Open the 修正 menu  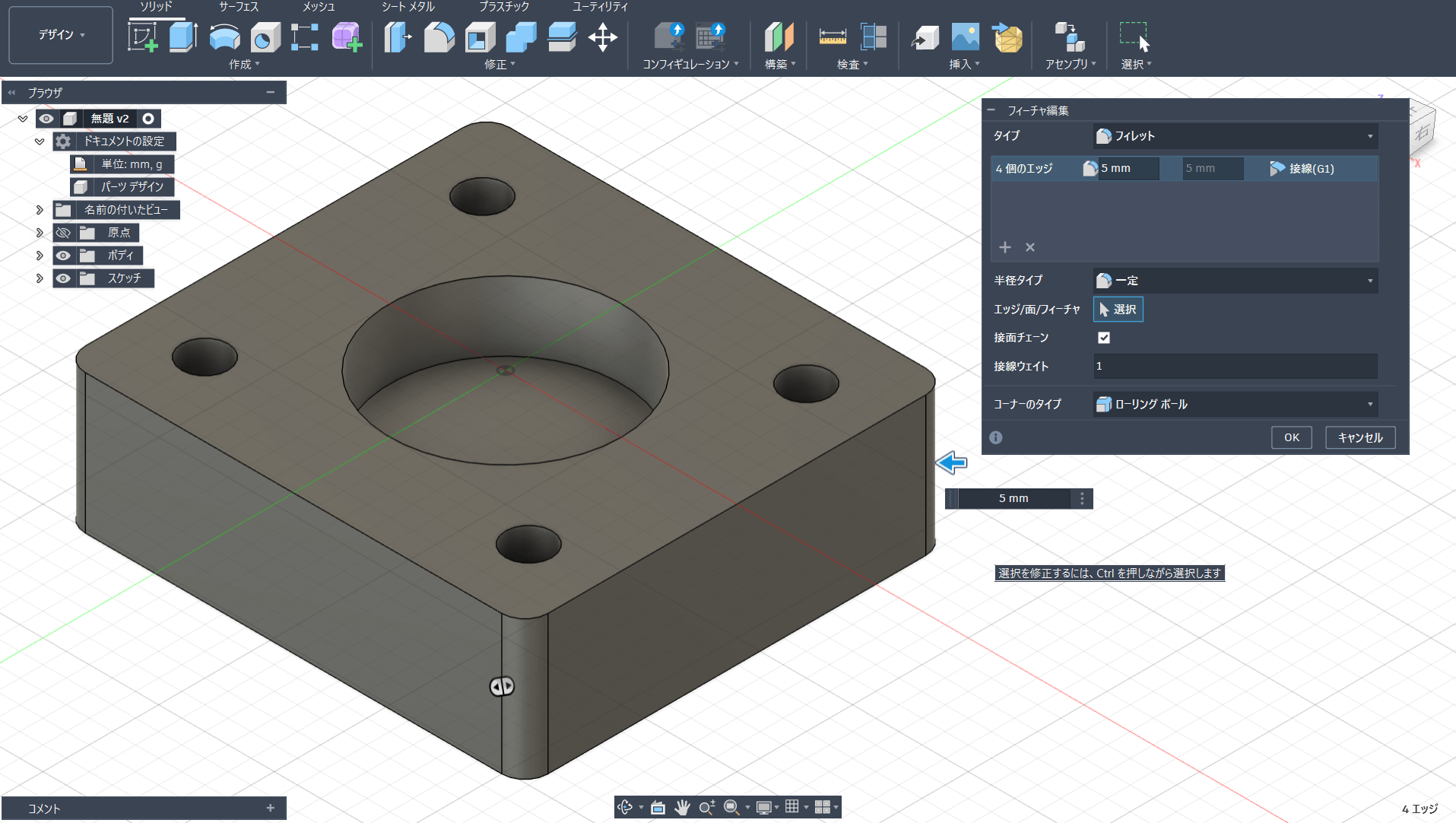click(500, 65)
